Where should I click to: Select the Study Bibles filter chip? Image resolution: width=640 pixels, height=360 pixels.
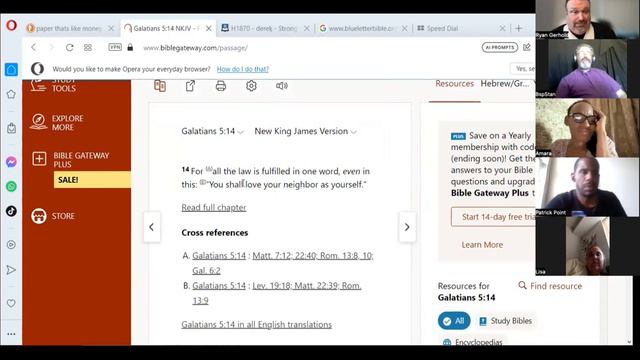pyautogui.click(x=505, y=321)
